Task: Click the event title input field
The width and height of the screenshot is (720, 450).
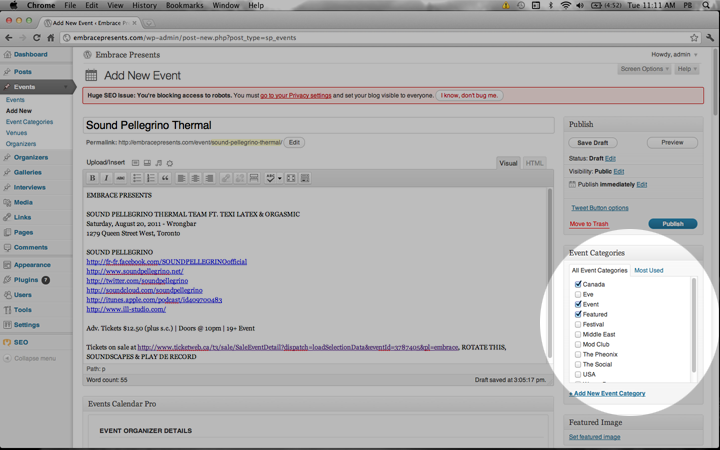Action: tap(318, 125)
